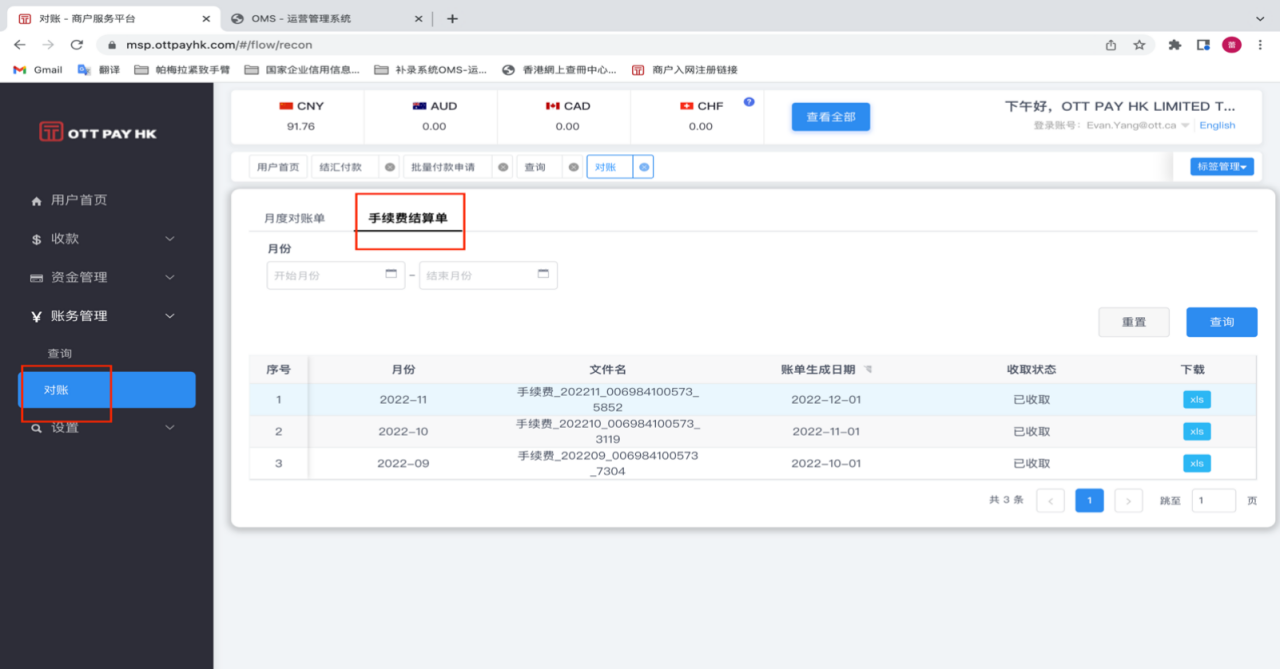
Task: Switch language to English
Action: (1217, 125)
